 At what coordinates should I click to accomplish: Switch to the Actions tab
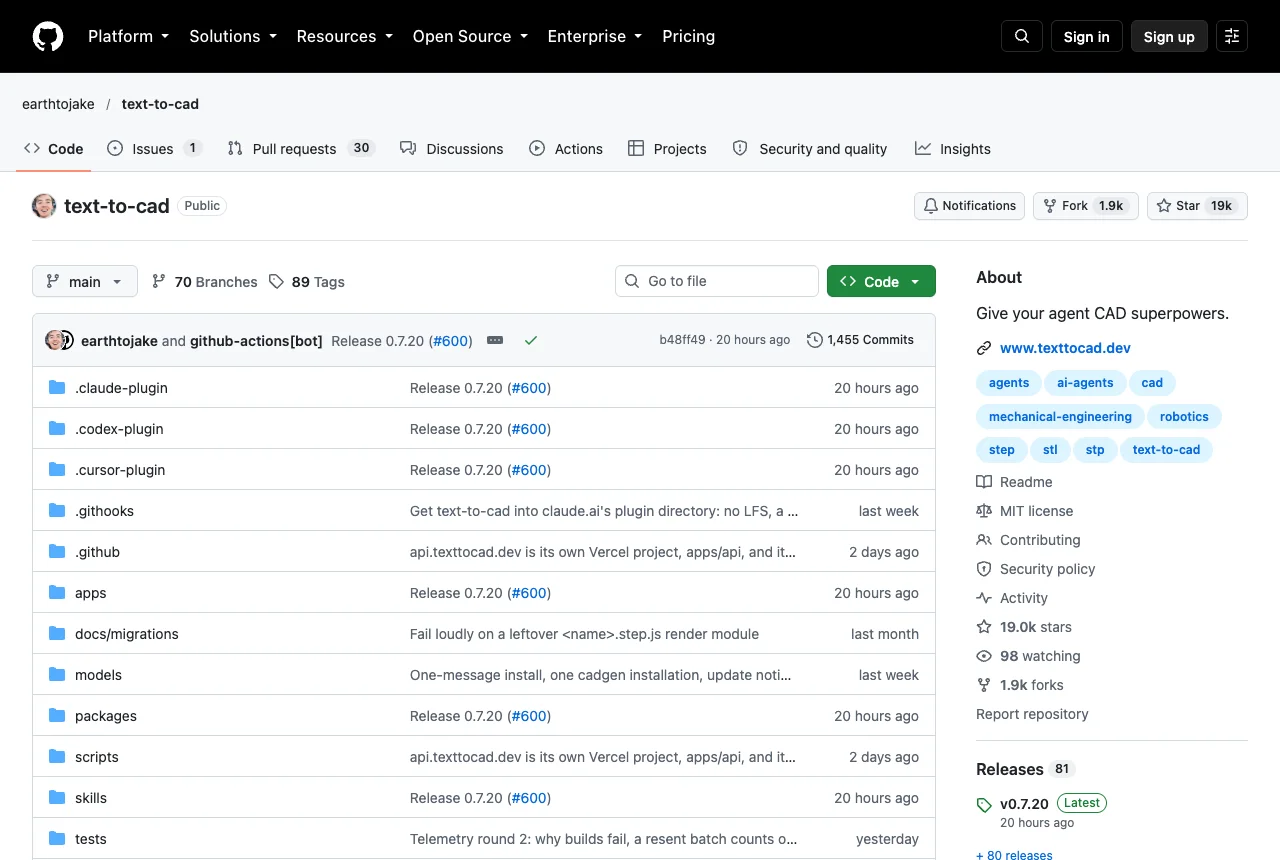tap(566, 149)
